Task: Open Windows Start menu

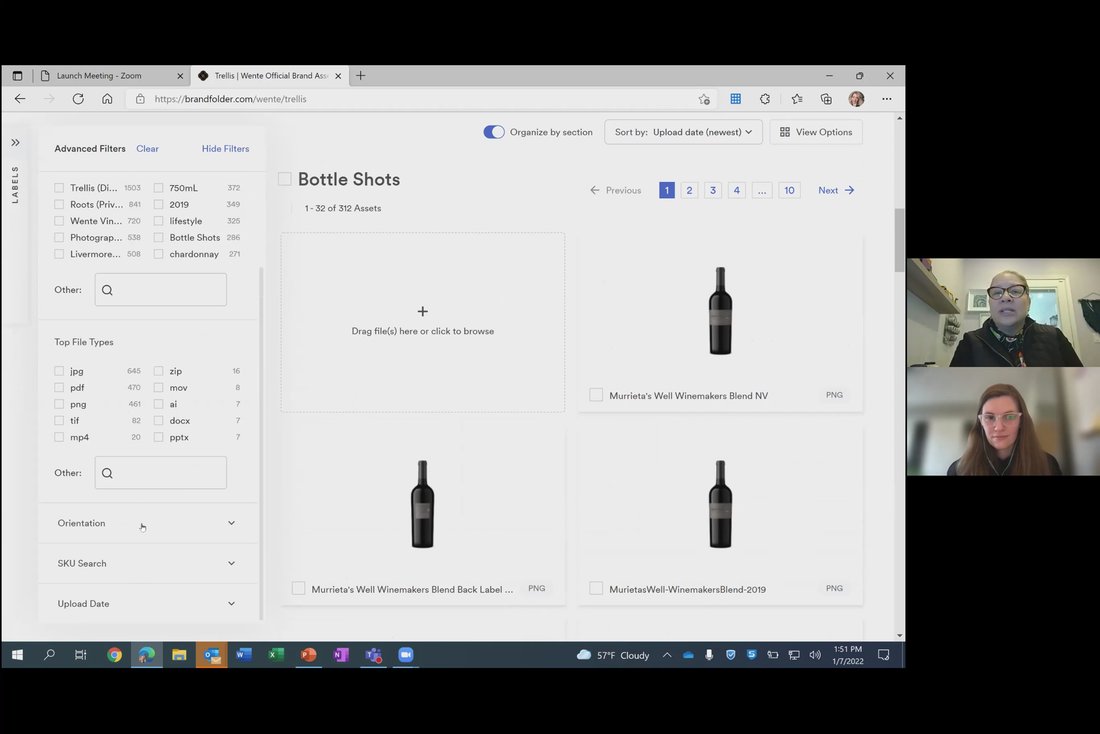Action: 18,655
